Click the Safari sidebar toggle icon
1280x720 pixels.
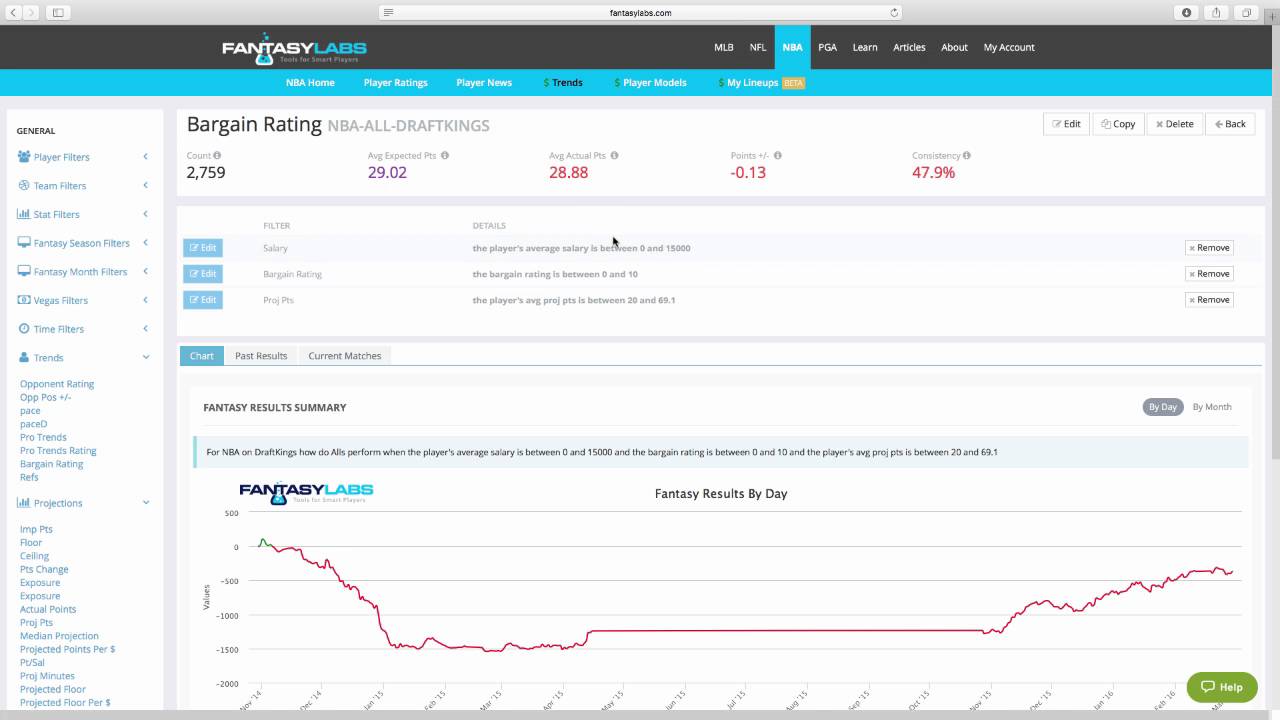pos(58,12)
